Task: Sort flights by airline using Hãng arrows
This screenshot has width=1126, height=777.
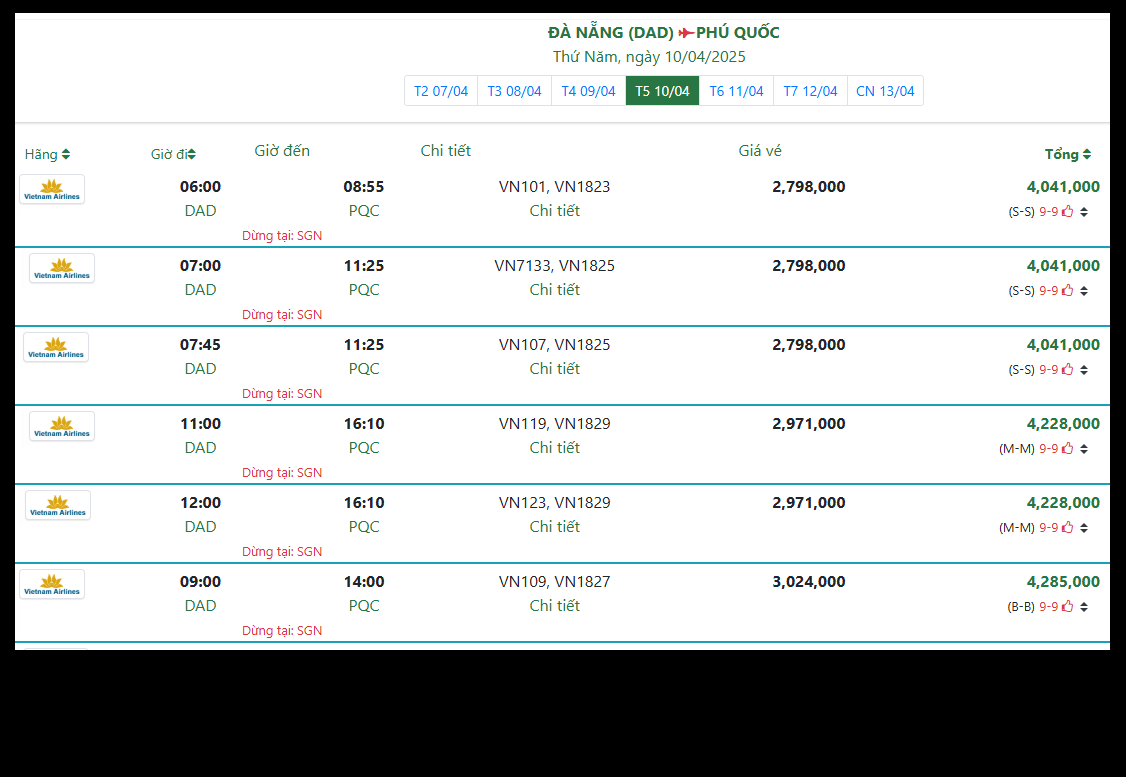Action: 66,154
